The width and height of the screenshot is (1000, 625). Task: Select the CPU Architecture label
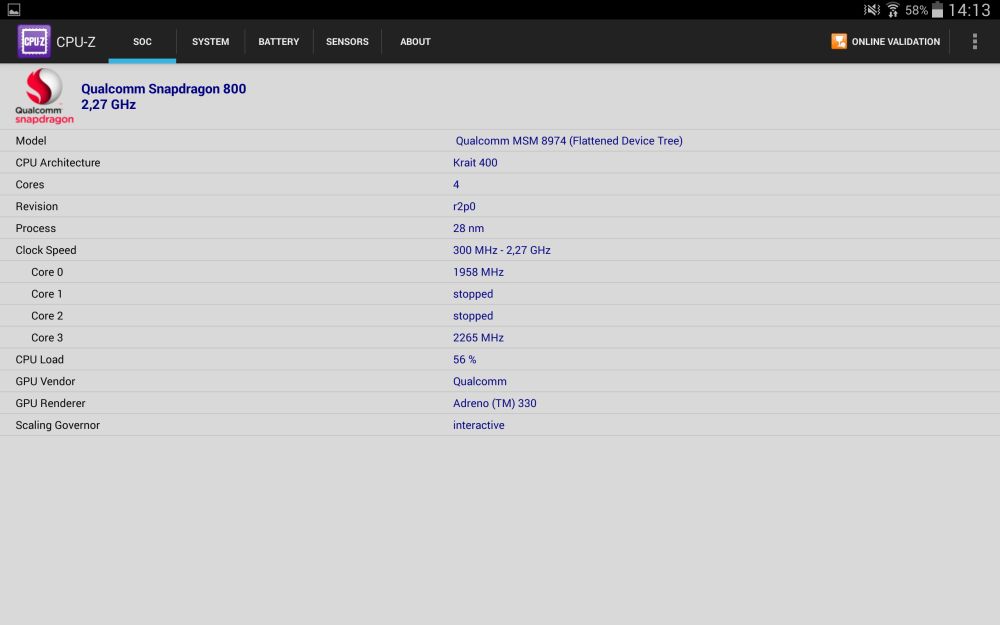click(x=57, y=163)
